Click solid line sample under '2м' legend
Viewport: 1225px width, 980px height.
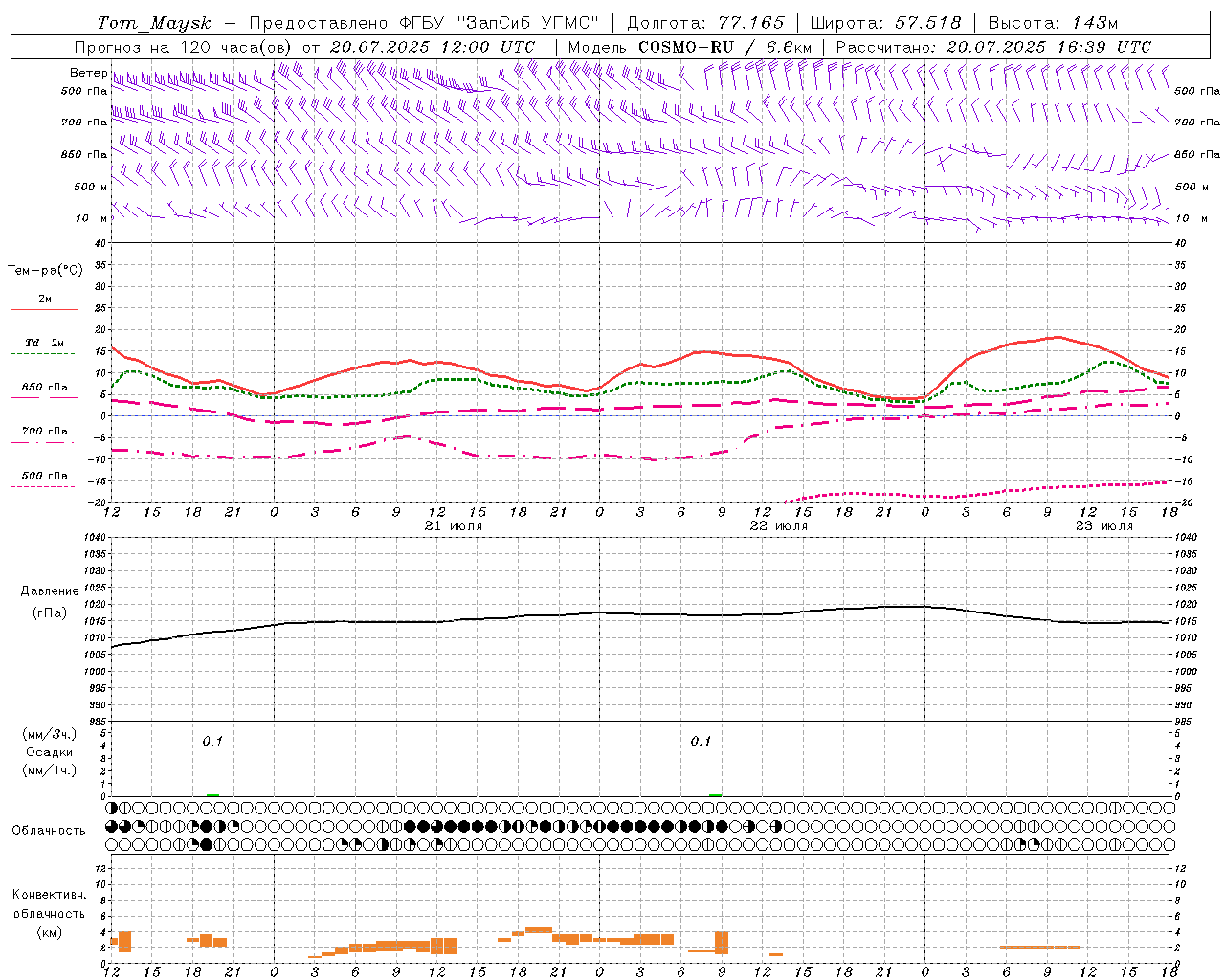pos(44,310)
